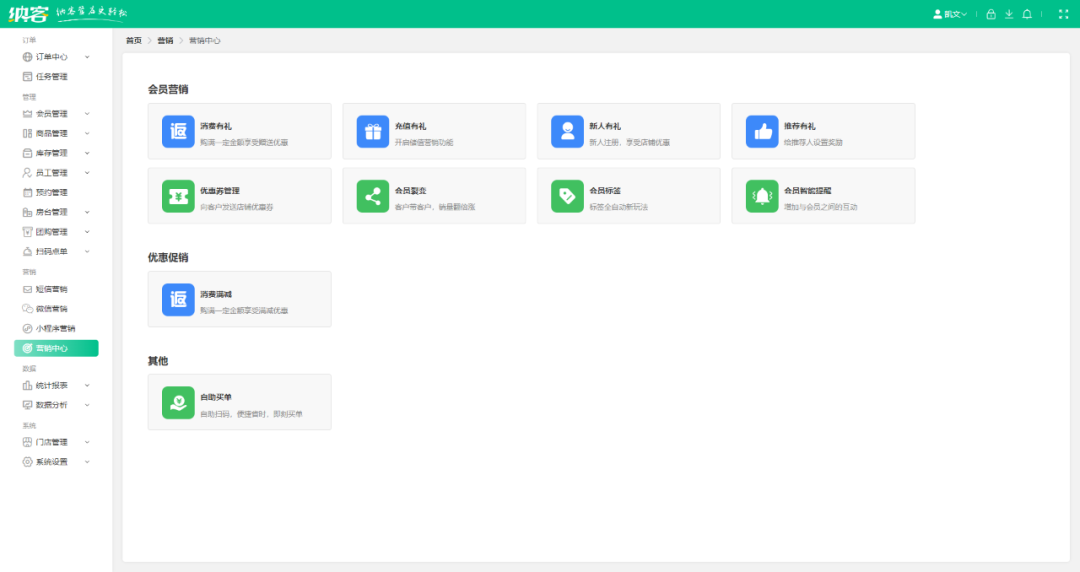The width and height of the screenshot is (1080, 572).
Task: Click the 预约管理 calendar icon
Action: coord(28,192)
